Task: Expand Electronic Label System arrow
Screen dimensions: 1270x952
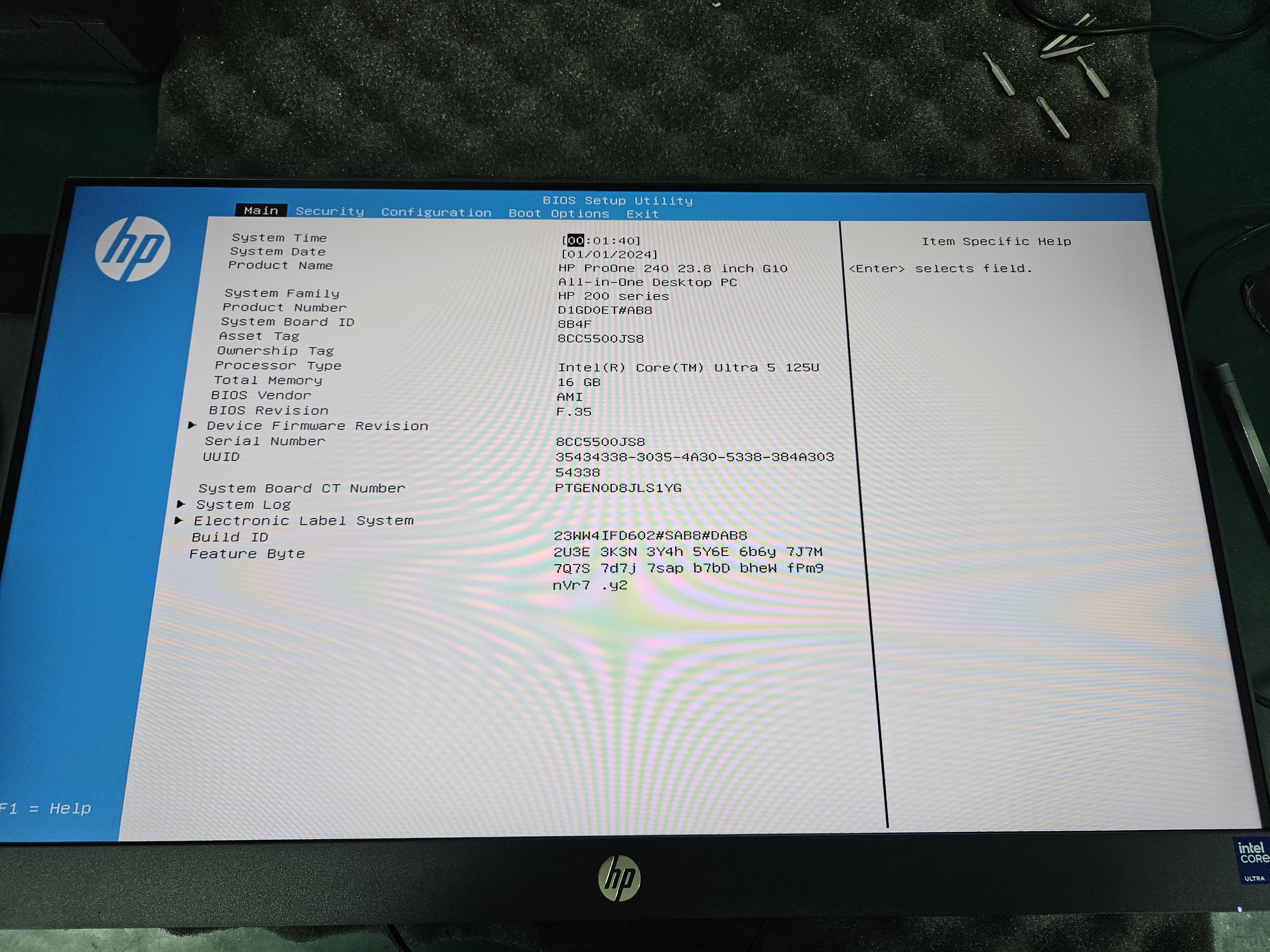Action: [x=178, y=520]
